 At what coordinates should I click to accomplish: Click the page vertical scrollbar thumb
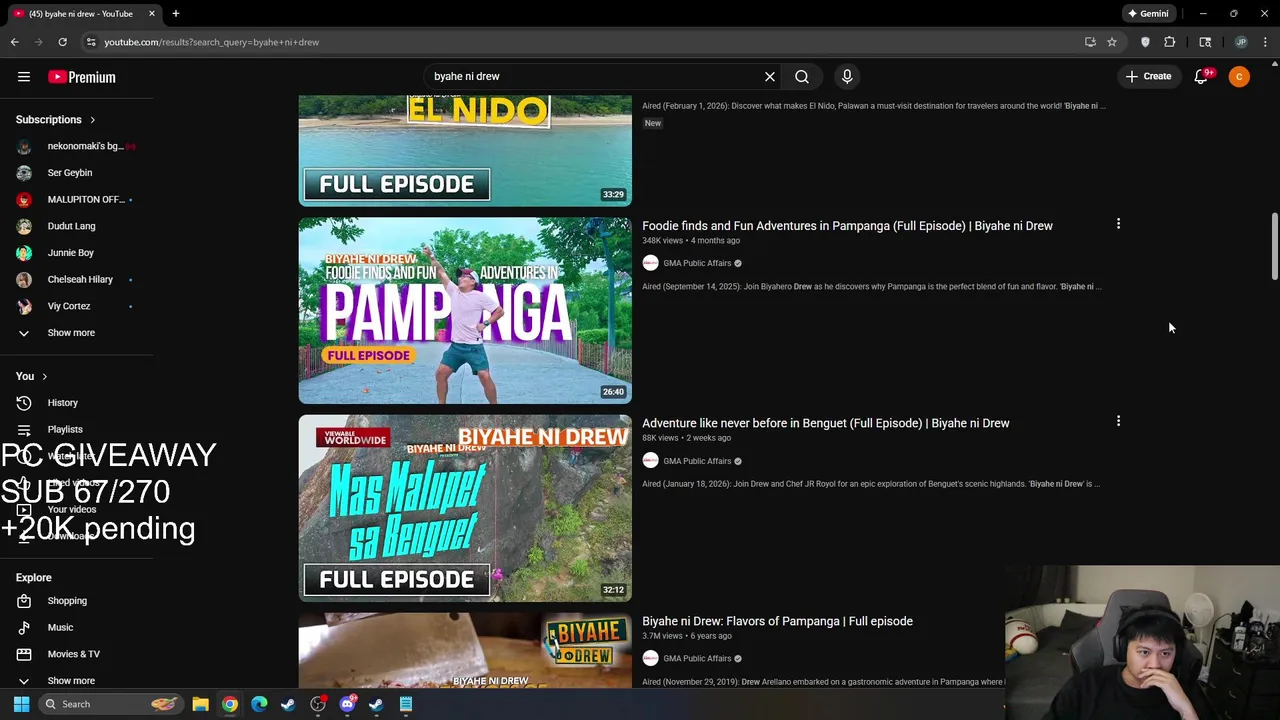[x=1274, y=246]
